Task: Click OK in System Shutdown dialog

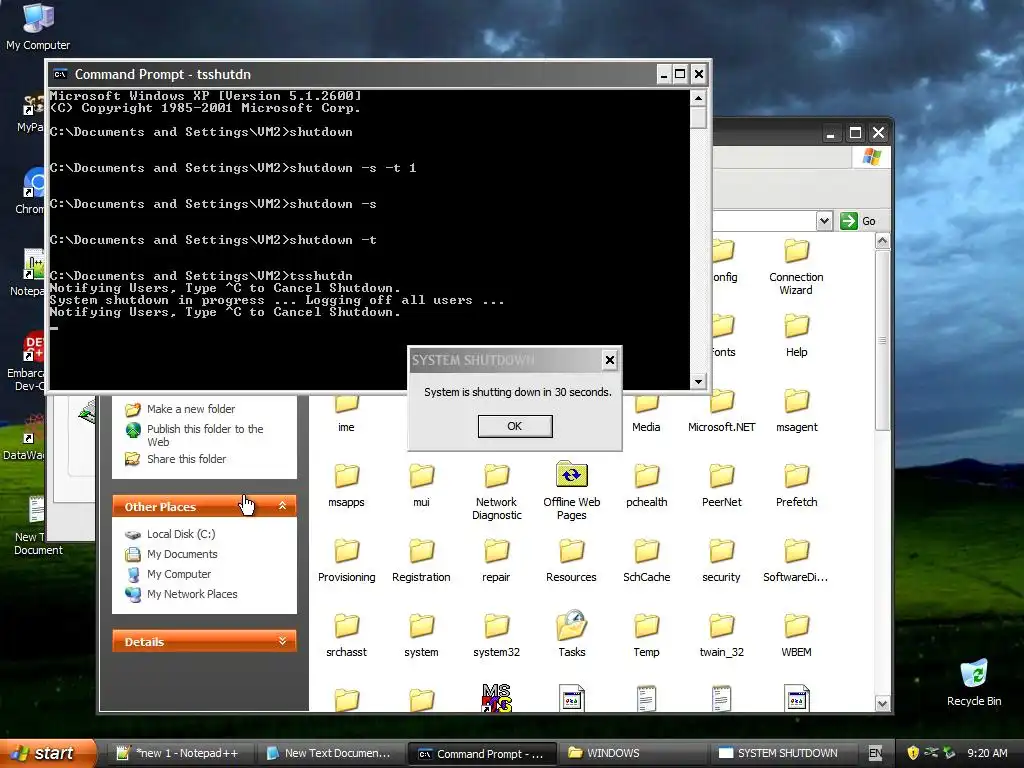Action: click(x=515, y=426)
